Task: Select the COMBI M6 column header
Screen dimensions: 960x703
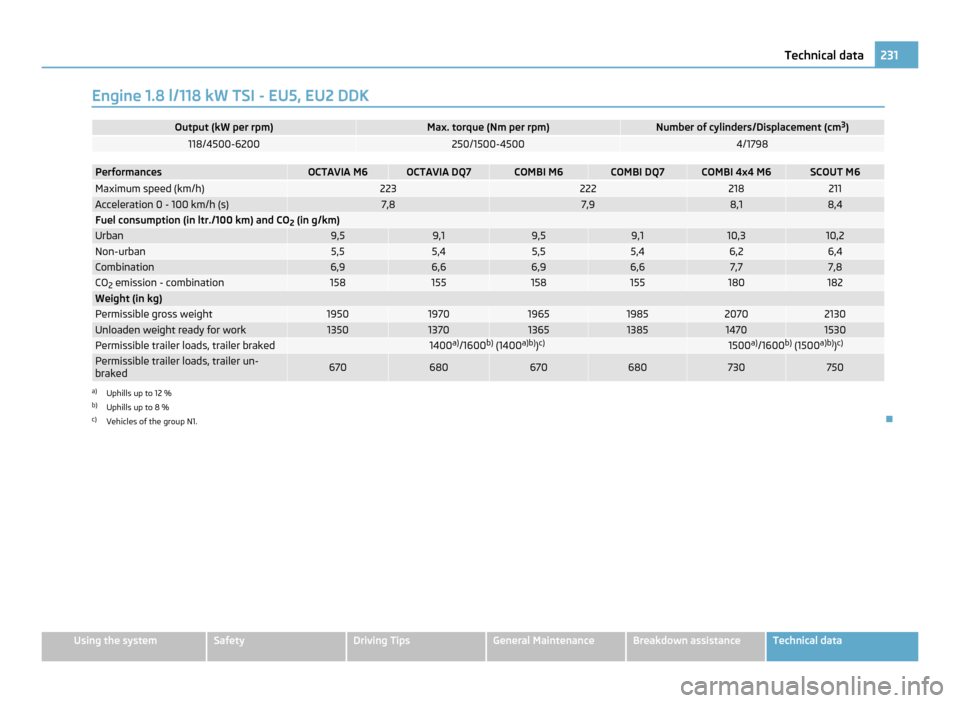Action: coord(538,172)
